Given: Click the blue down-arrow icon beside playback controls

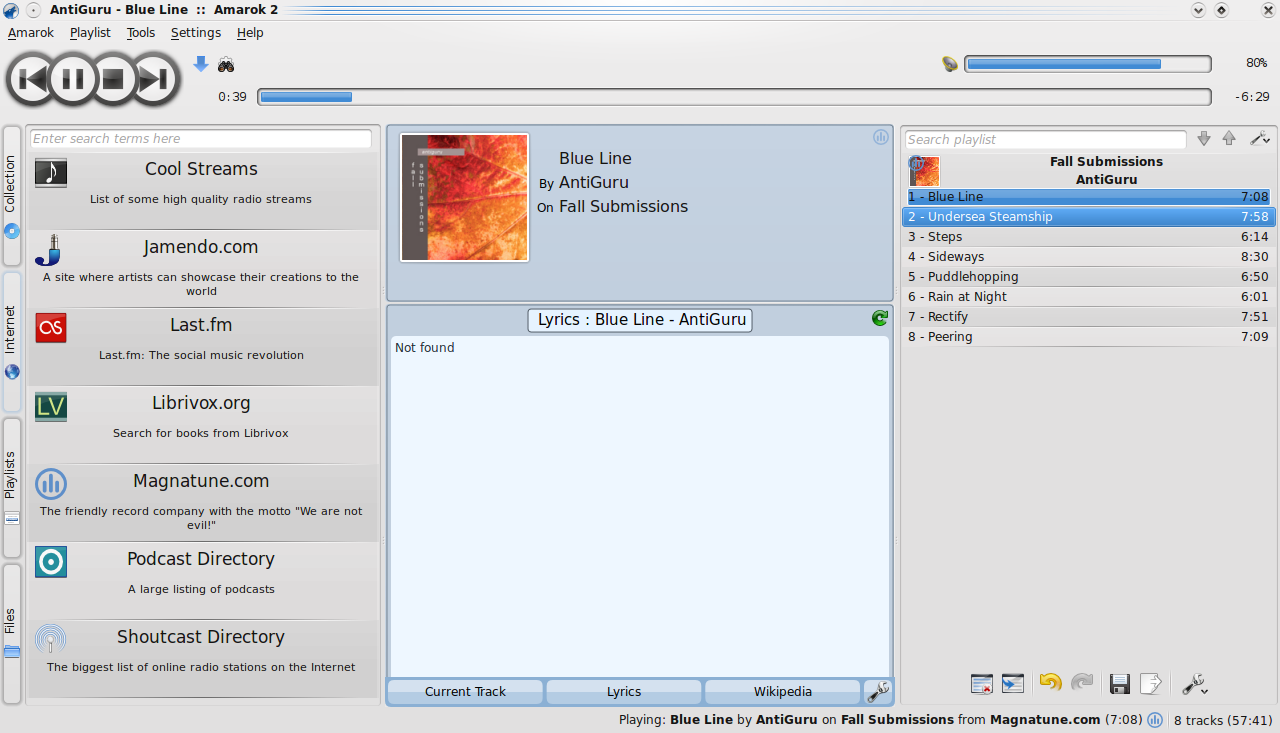Looking at the screenshot, I should 201,64.
